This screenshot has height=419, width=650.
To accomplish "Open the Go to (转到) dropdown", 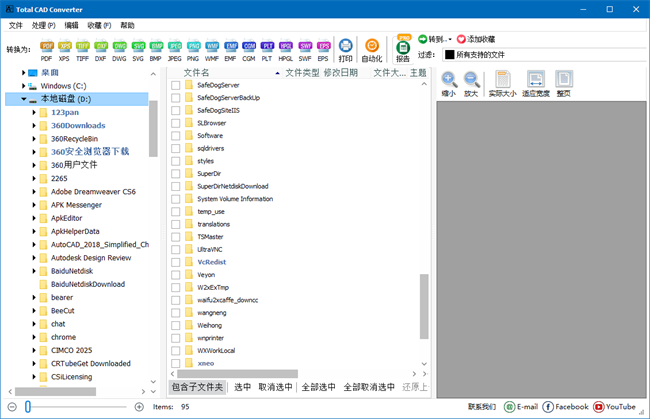I will point(435,39).
